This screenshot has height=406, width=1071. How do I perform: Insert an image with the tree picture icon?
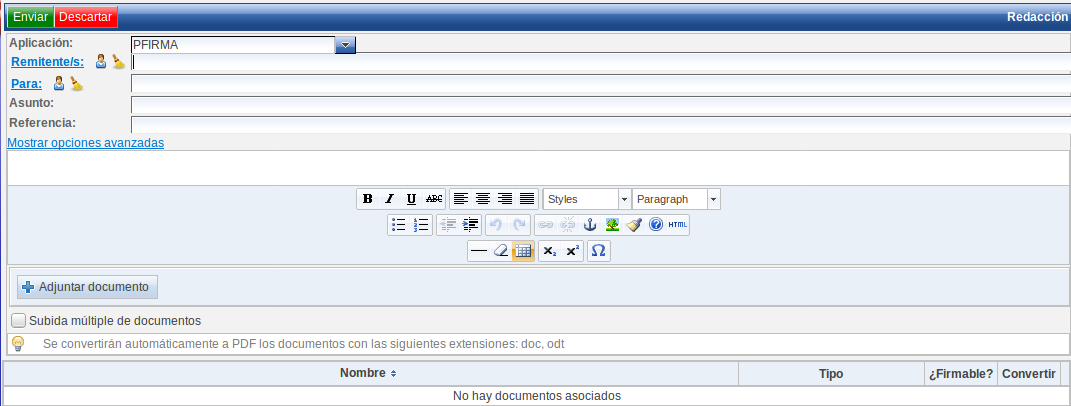[612, 225]
